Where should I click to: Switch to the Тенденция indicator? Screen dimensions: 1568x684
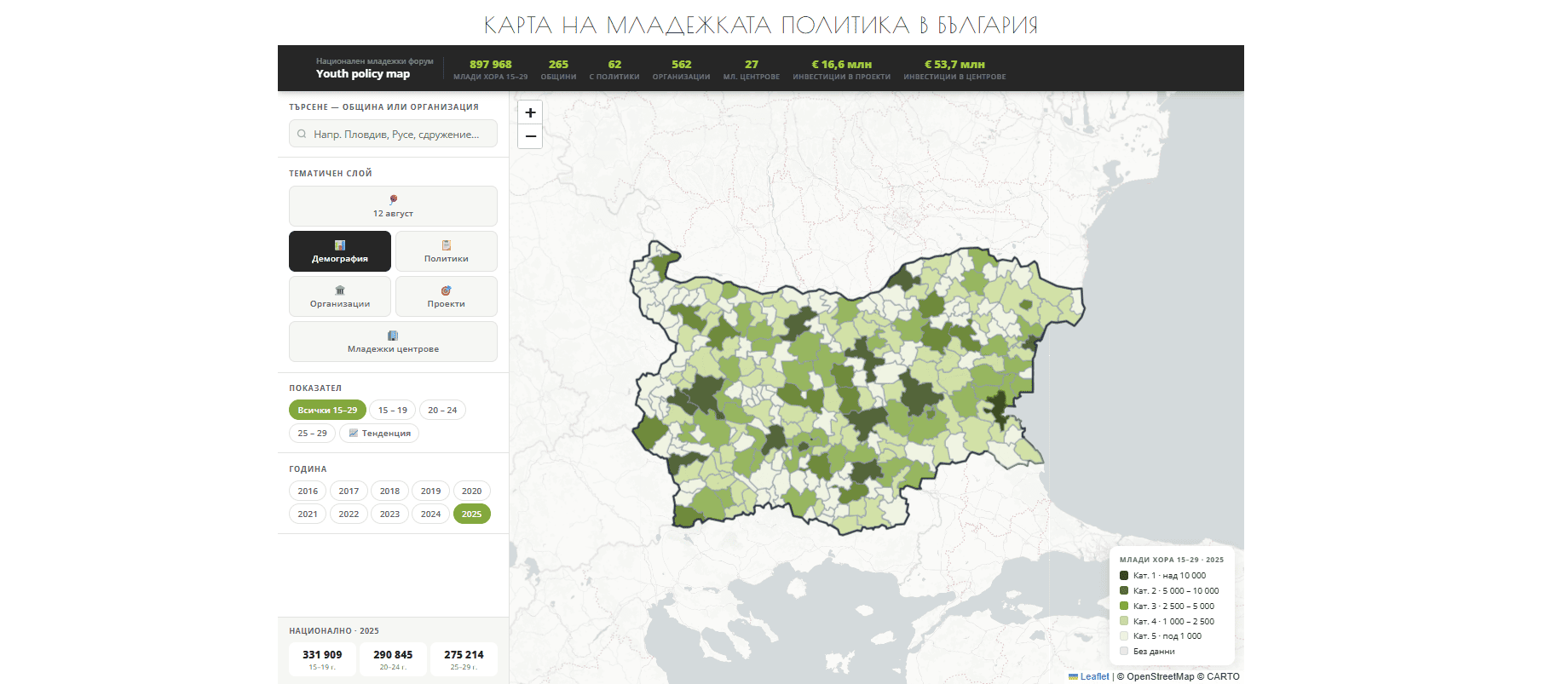tap(379, 433)
